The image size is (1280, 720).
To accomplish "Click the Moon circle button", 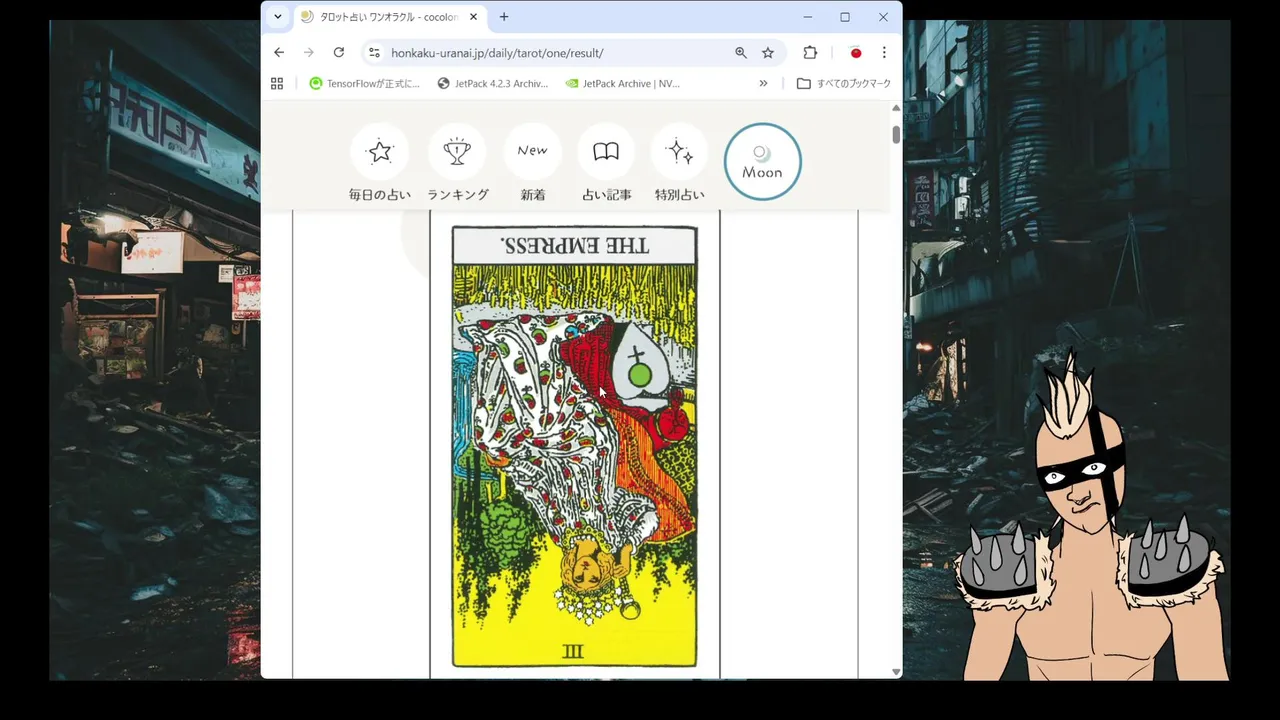I will 762,162.
